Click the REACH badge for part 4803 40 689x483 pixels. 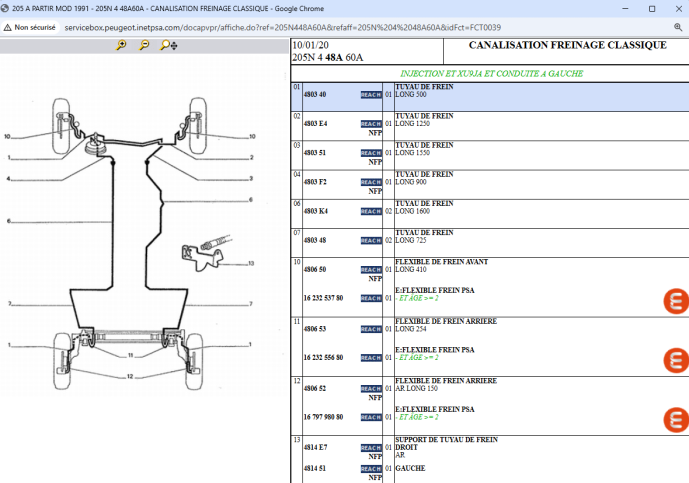coord(370,95)
